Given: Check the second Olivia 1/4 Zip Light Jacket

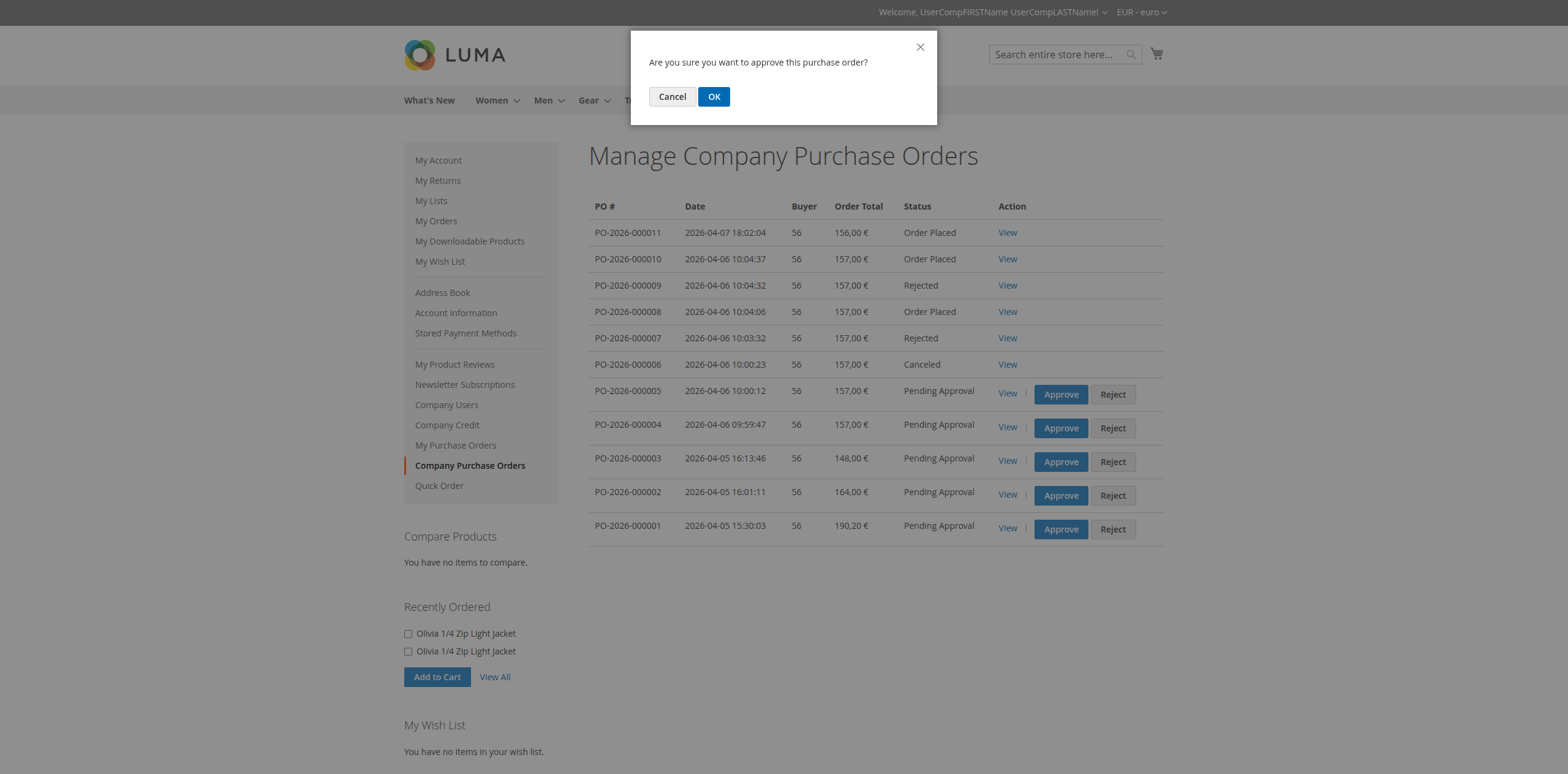Looking at the screenshot, I should click(x=408, y=652).
